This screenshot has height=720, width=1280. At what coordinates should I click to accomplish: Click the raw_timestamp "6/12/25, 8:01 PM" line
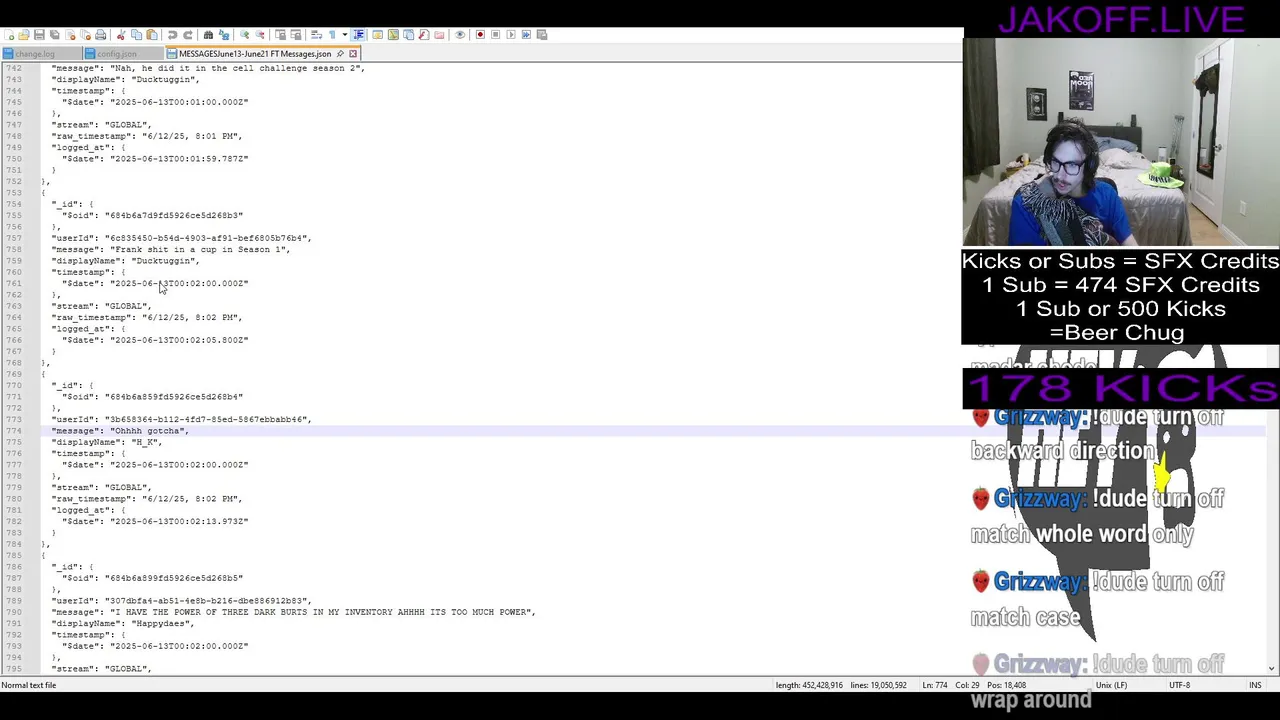pos(147,136)
